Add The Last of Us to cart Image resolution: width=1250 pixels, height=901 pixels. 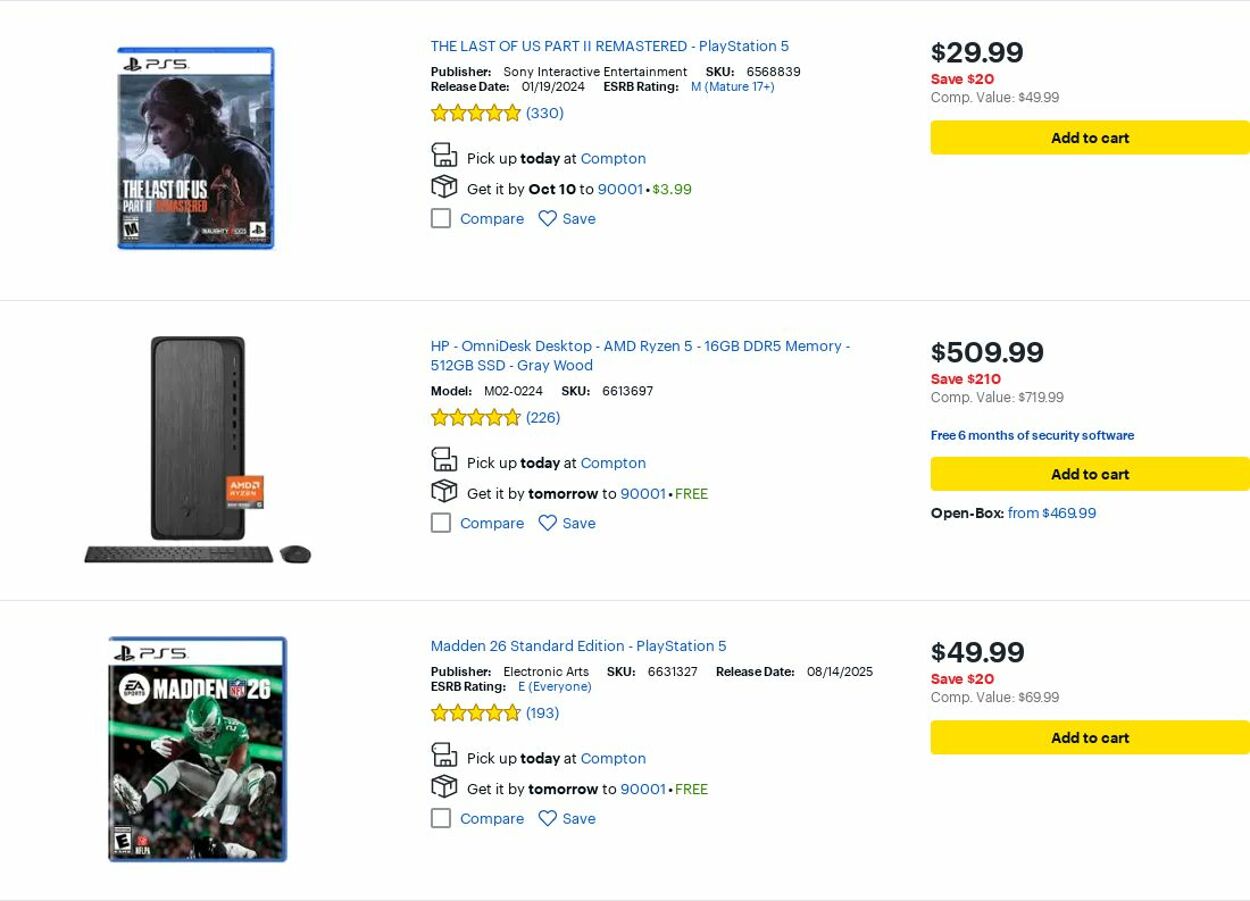[1089, 138]
